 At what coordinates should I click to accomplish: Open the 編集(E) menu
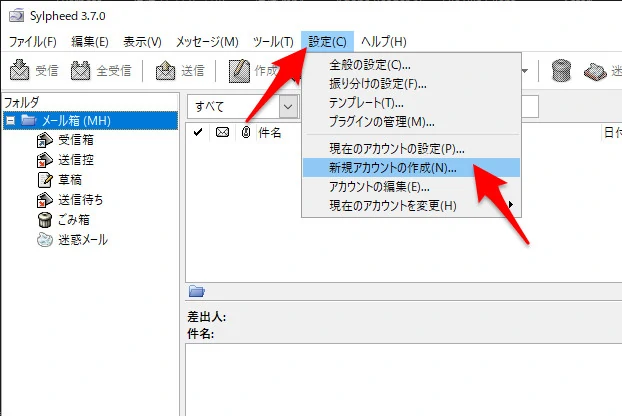(x=90, y=42)
